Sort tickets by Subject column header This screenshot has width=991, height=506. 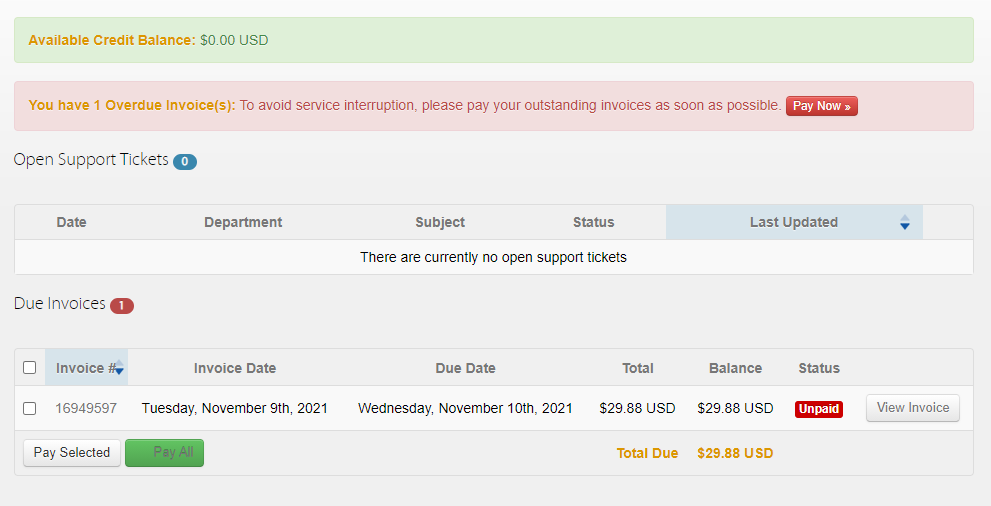coord(440,222)
